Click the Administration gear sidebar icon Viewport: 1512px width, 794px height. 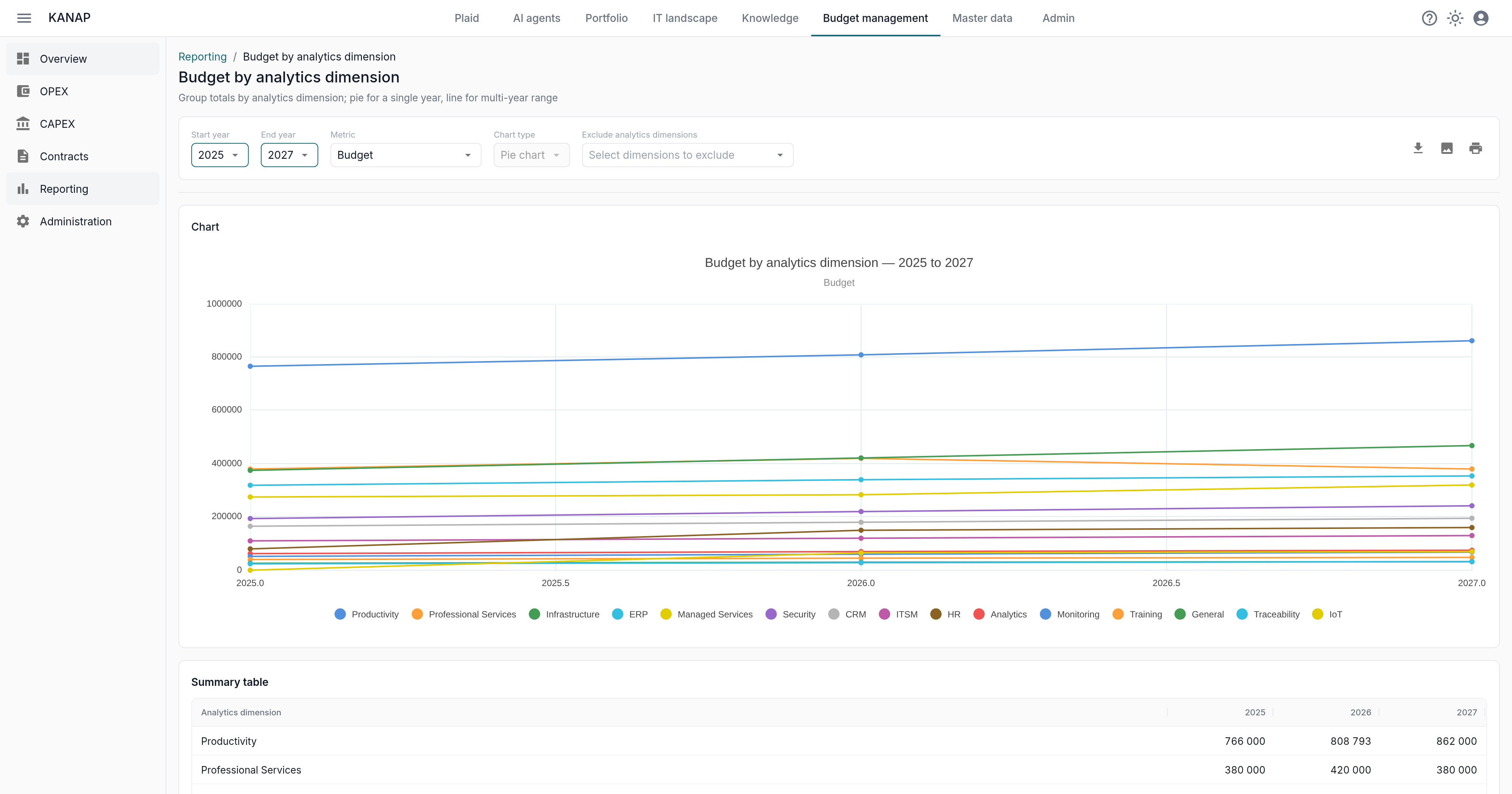[23, 222]
